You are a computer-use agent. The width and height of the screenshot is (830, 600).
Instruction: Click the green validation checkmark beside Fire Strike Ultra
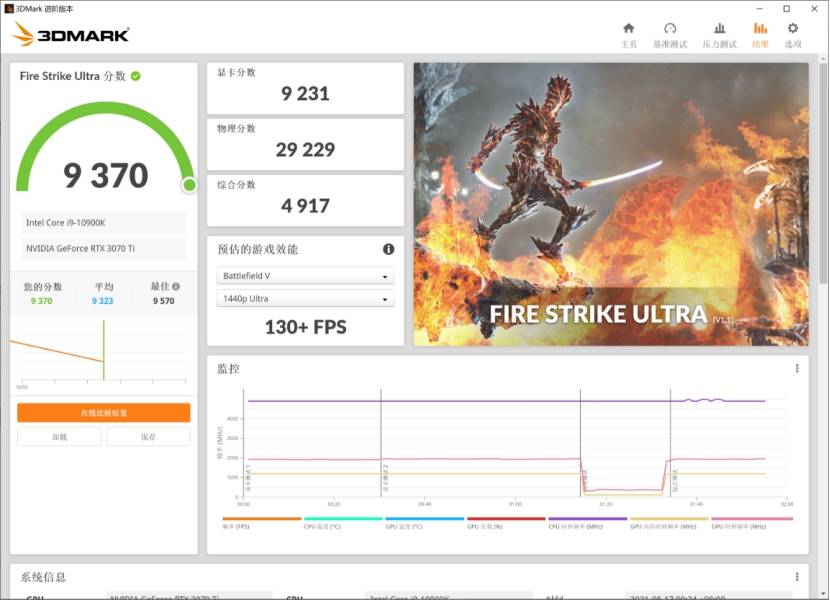click(x=136, y=76)
